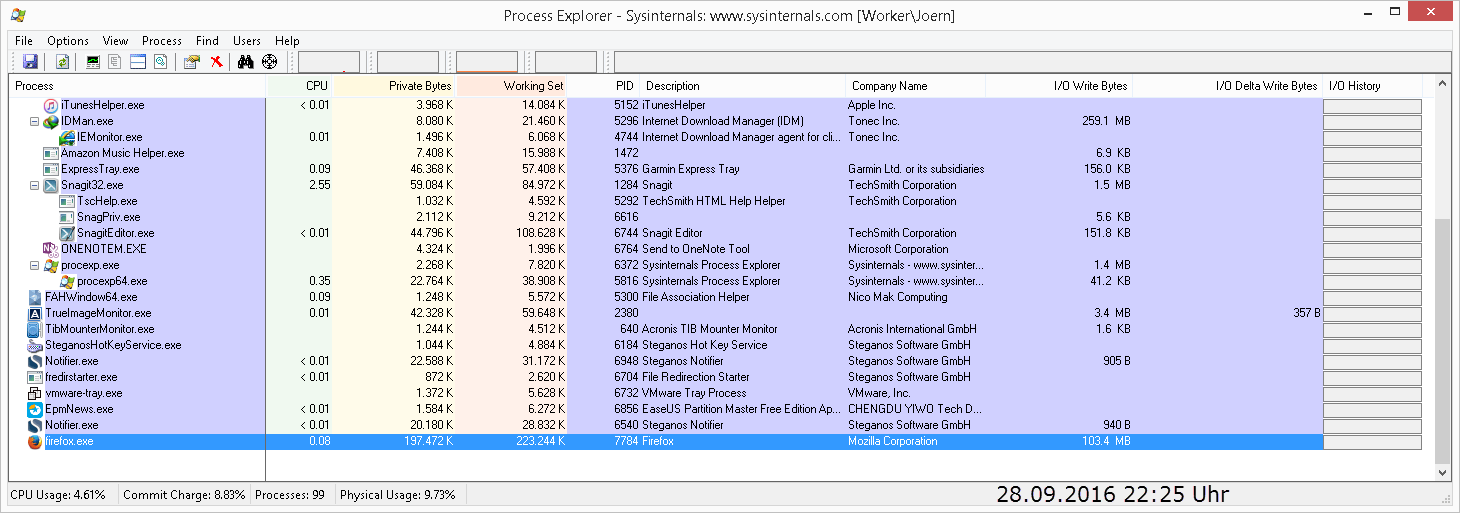This screenshot has height=513, width=1460.
Task: Click the vertical scrollbar down arrow
Action: [1442, 472]
